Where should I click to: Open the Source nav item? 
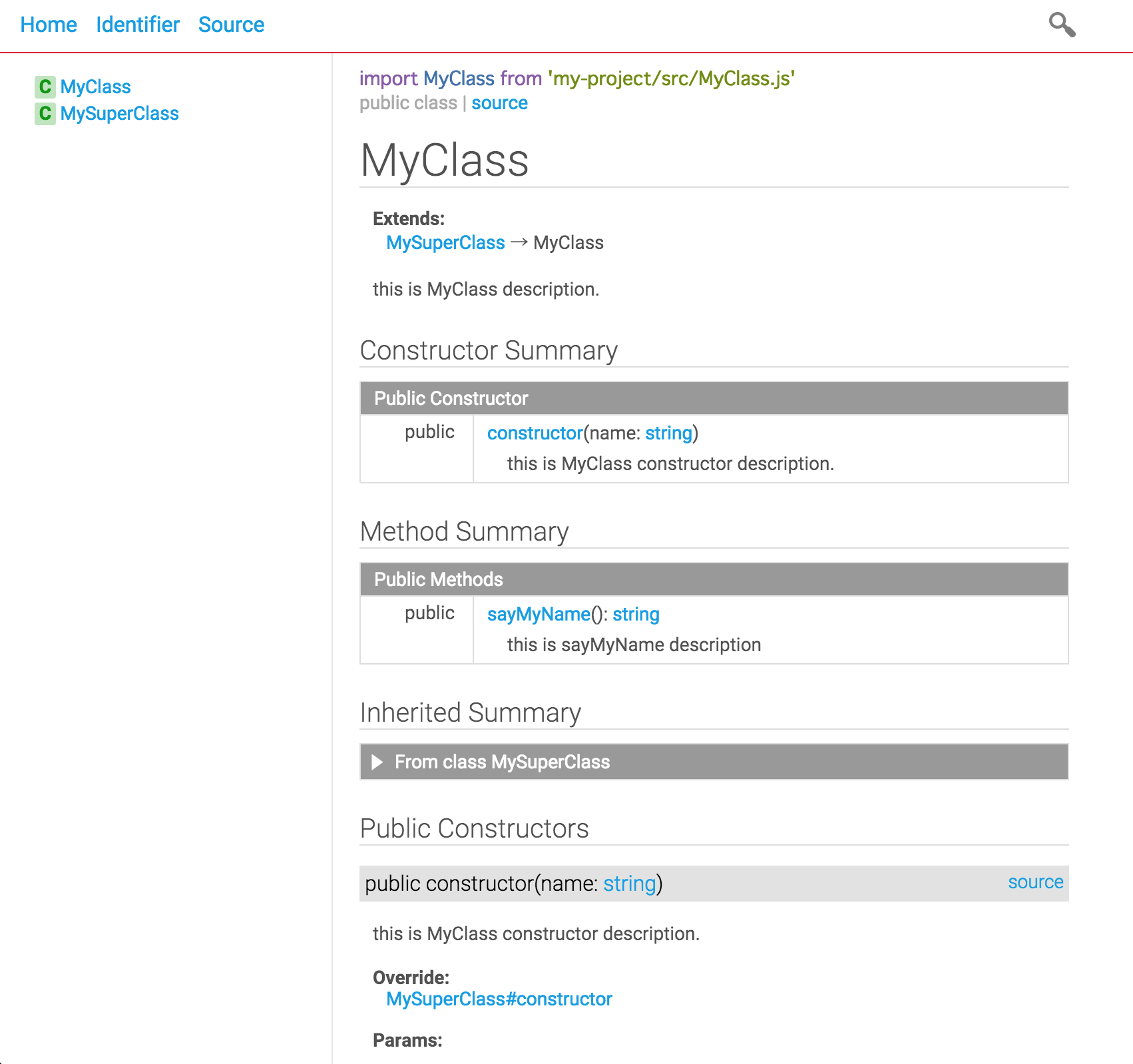231,25
